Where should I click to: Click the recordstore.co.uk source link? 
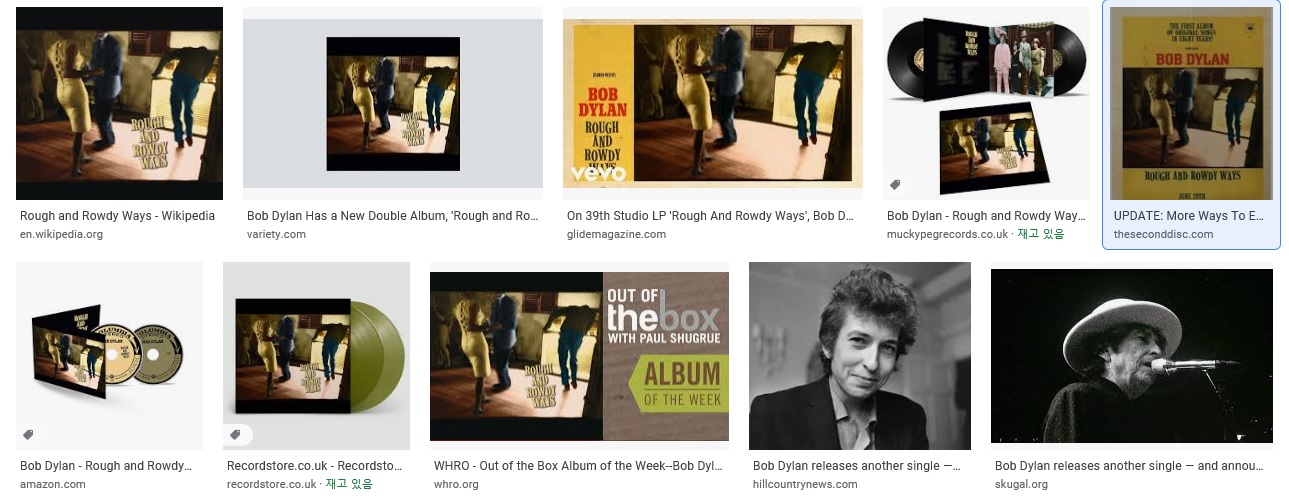point(271,484)
